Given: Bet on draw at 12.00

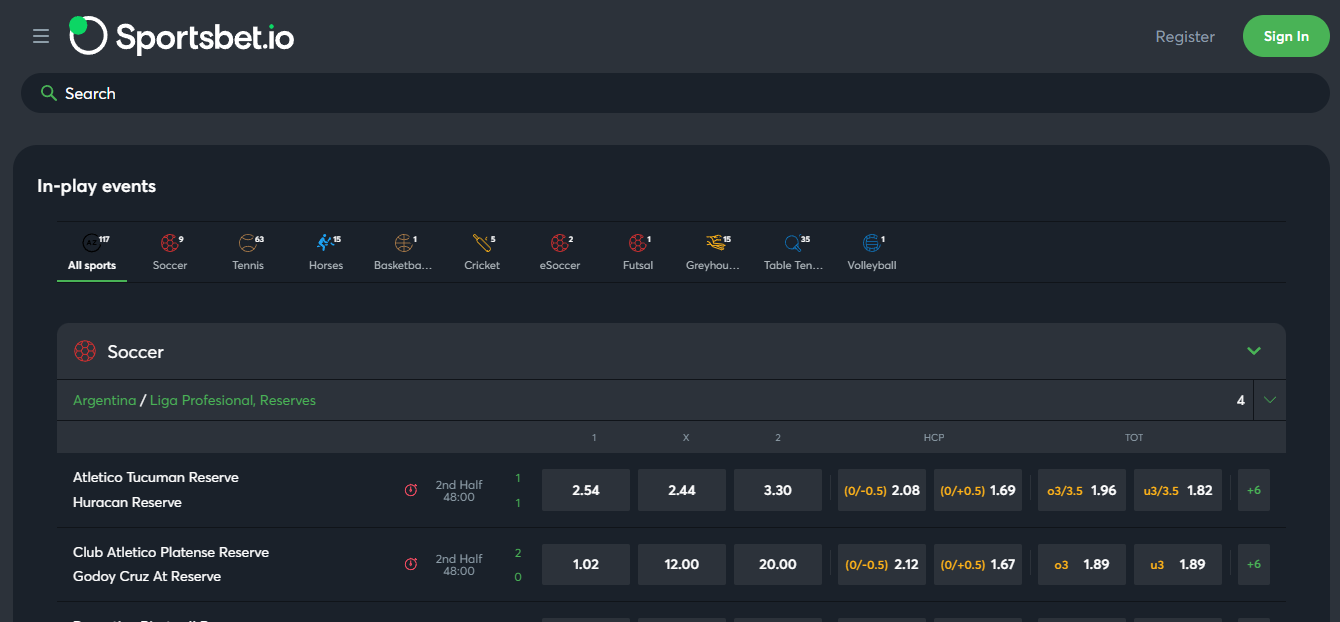Looking at the screenshot, I should [682, 564].
